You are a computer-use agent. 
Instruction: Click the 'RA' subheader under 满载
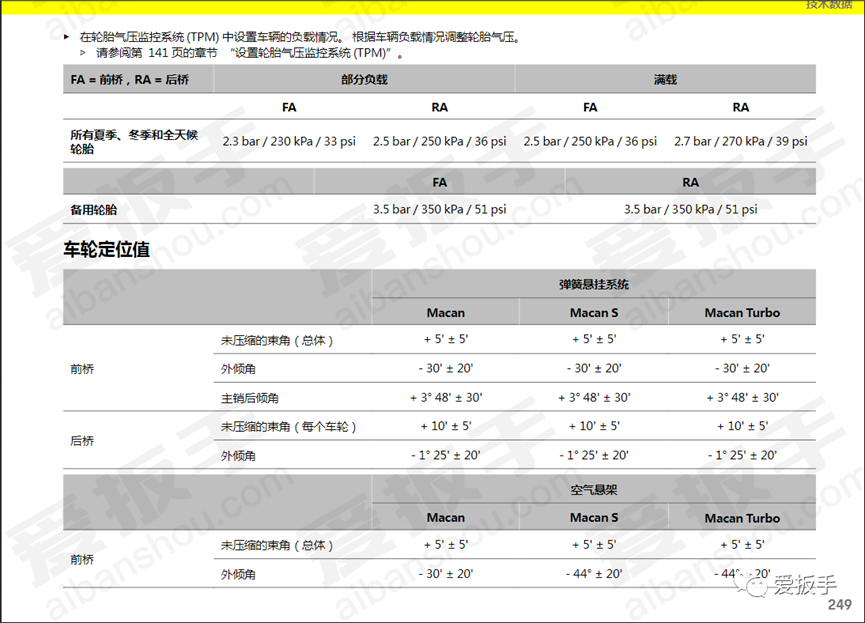[740, 107]
